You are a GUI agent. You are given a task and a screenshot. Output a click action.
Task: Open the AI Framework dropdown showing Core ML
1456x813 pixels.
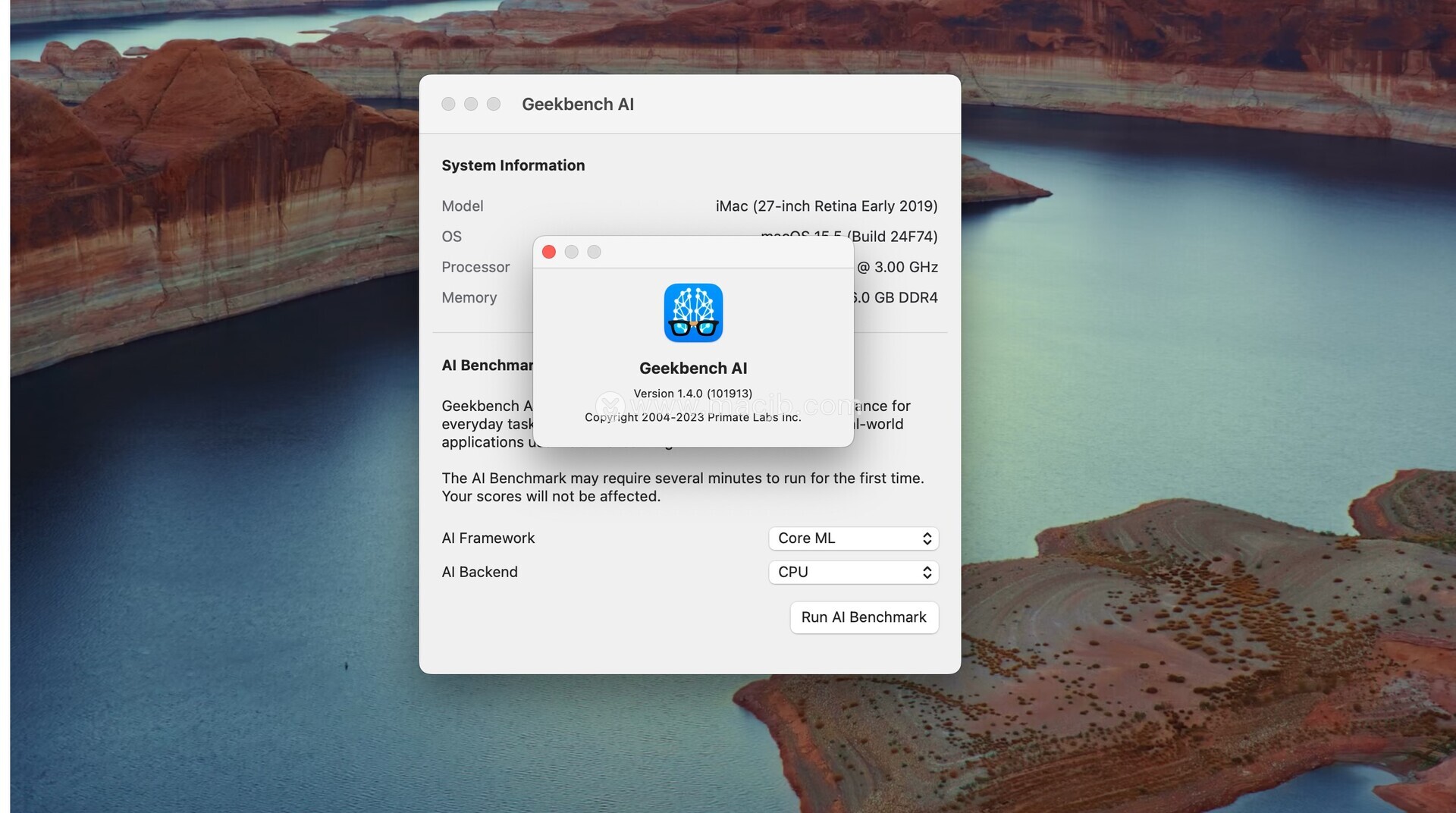[854, 538]
